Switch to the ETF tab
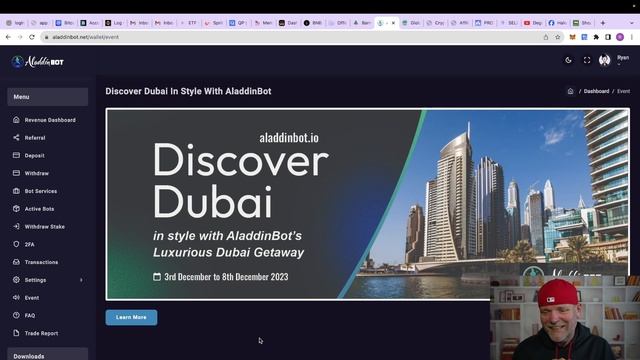The width and height of the screenshot is (640, 360). pyautogui.click(x=188, y=23)
